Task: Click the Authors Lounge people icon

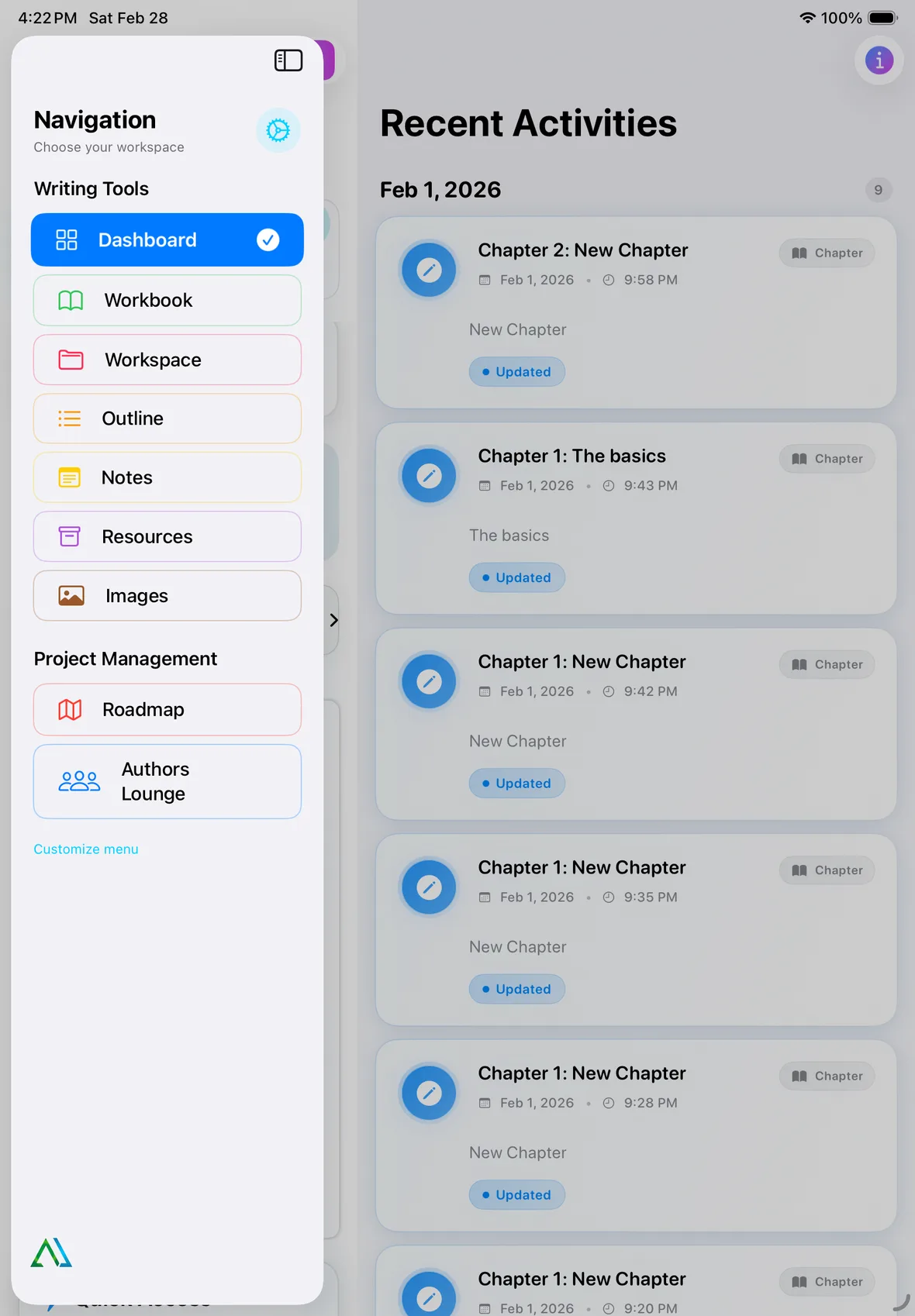Action: coord(79,781)
